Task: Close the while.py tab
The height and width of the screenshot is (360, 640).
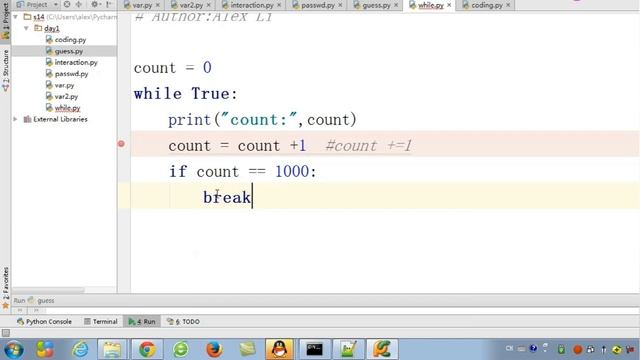Action: pyautogui.click(x=449, y=5)
